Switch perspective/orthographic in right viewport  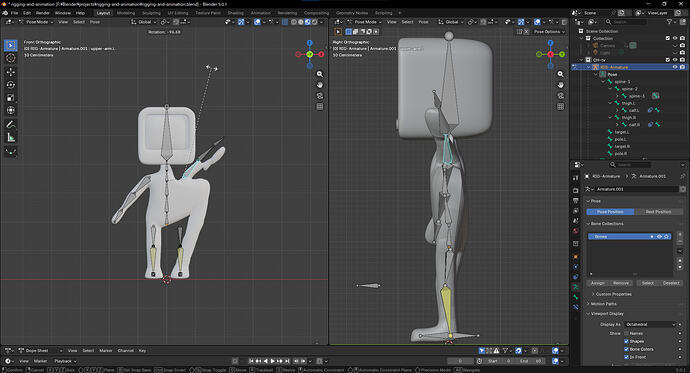pyautogui.click(x=561, y=107)
